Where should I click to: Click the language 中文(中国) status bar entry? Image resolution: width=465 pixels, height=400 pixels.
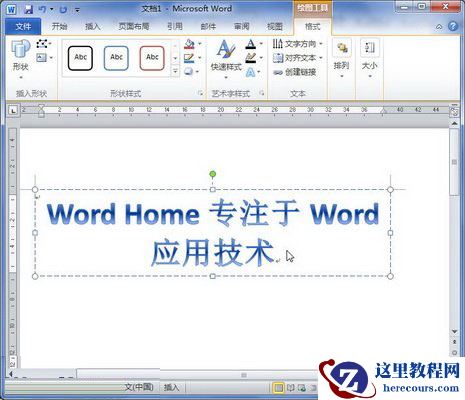coord(139,387)
